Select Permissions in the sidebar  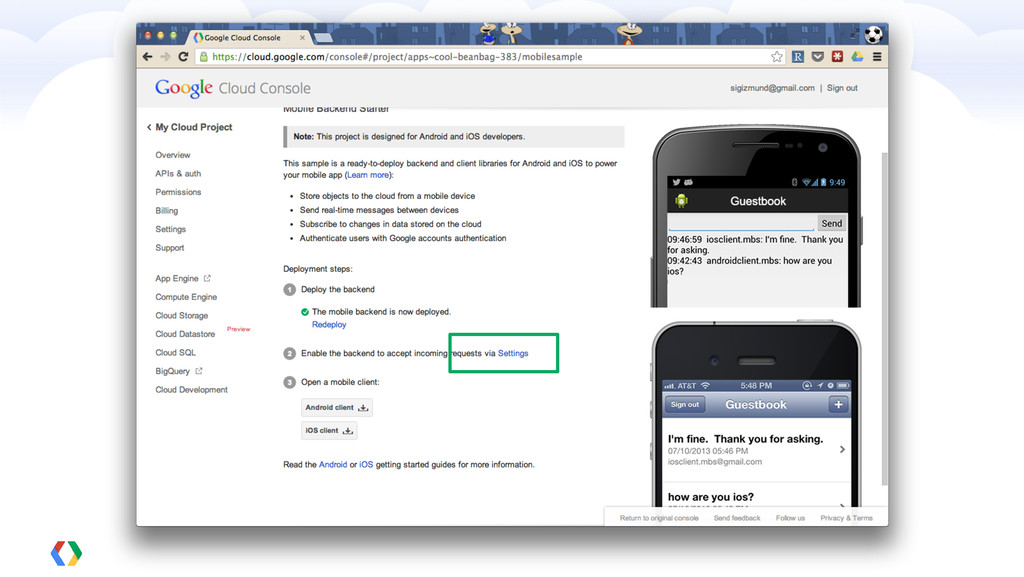(x=178, y=192)
